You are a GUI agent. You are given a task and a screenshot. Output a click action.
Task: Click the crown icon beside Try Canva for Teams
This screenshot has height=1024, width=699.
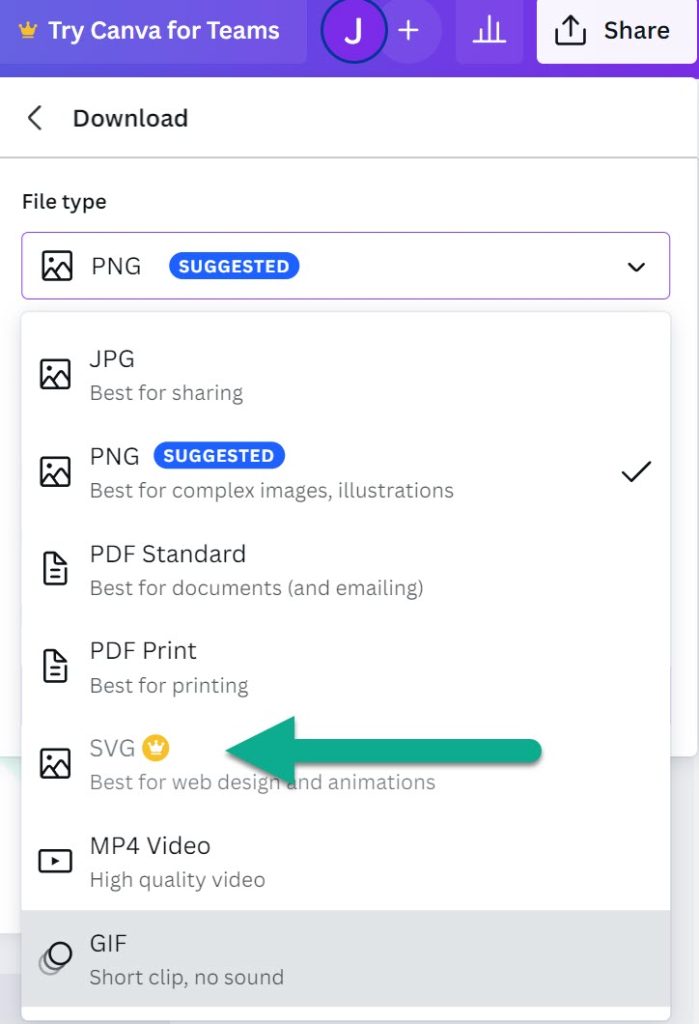[x=27, y=30]
